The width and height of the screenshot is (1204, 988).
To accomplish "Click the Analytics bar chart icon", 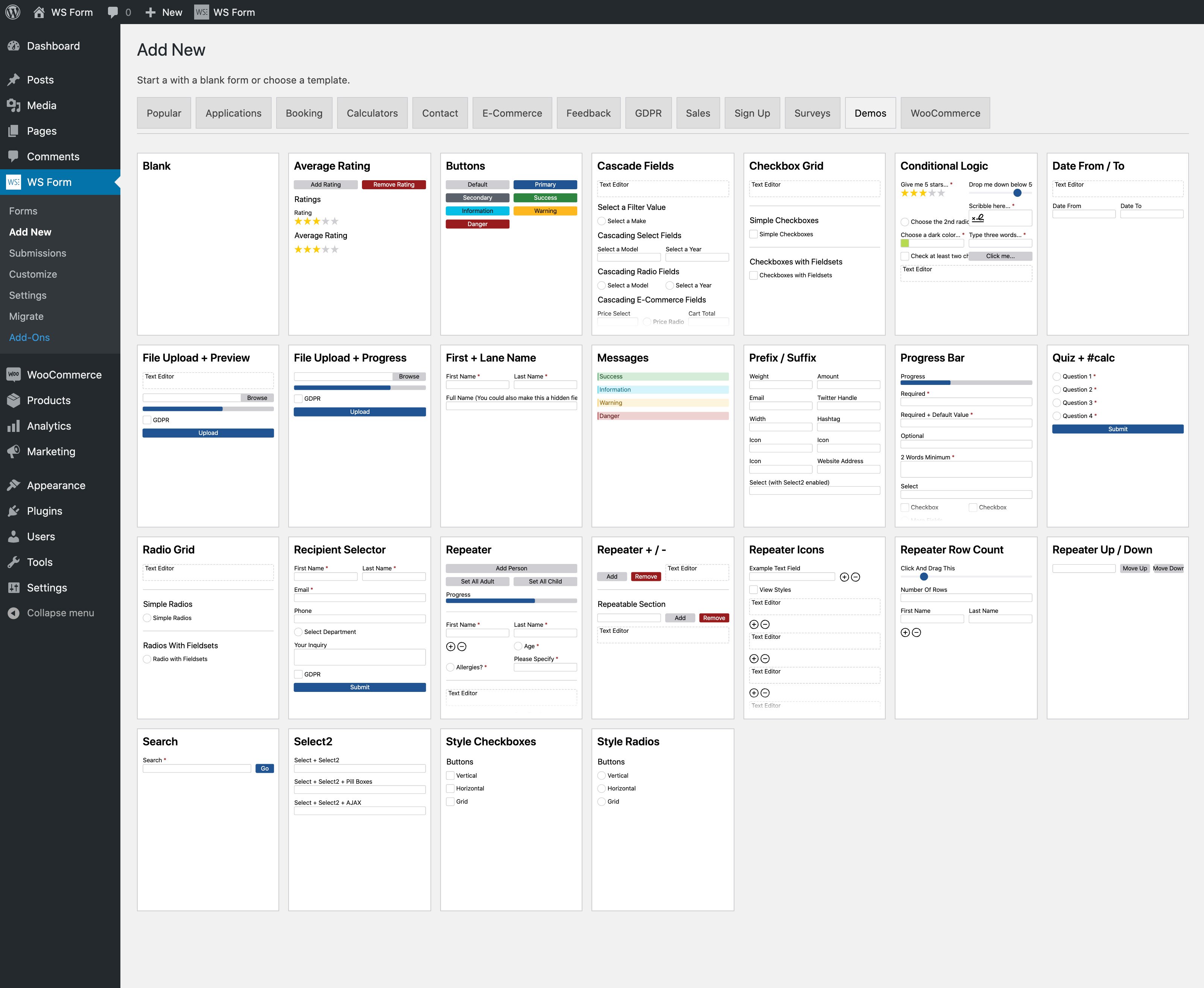I will pyautogui.click(x=14, y=426).
